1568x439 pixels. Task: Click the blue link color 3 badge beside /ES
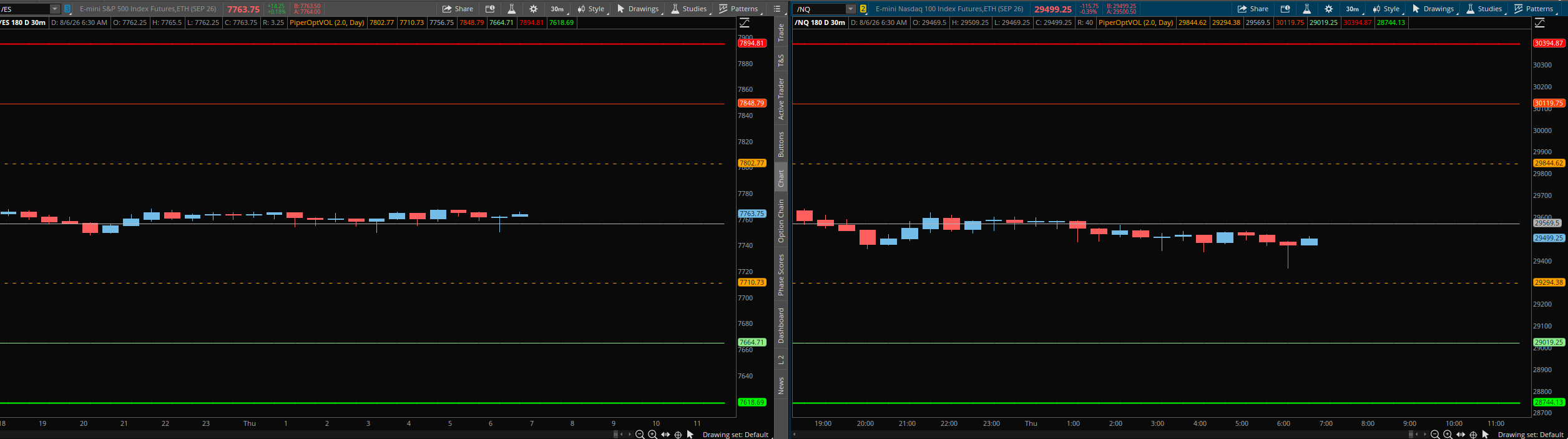point(67,9)
